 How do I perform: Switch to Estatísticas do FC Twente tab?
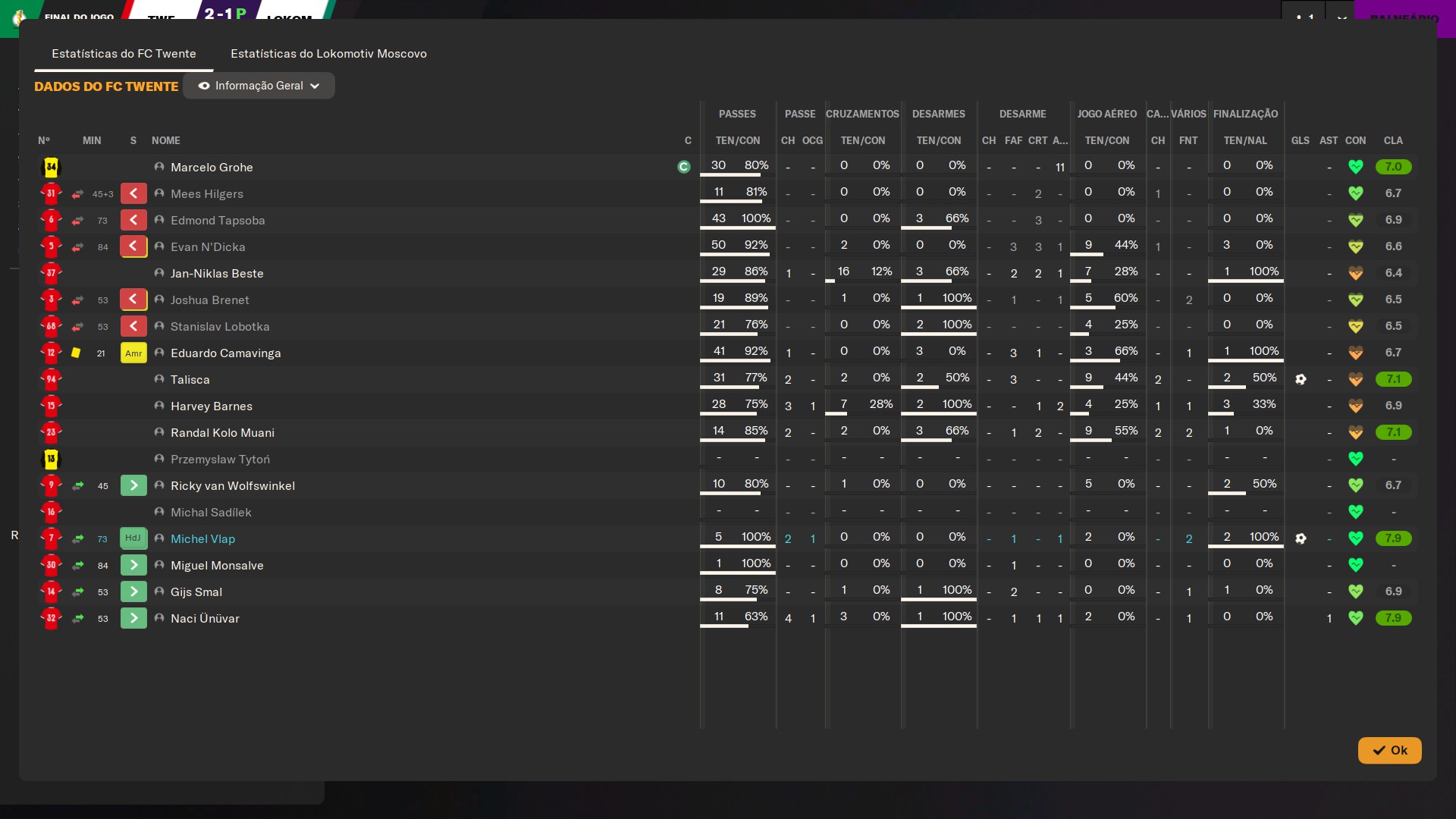[x=124, y=54]
